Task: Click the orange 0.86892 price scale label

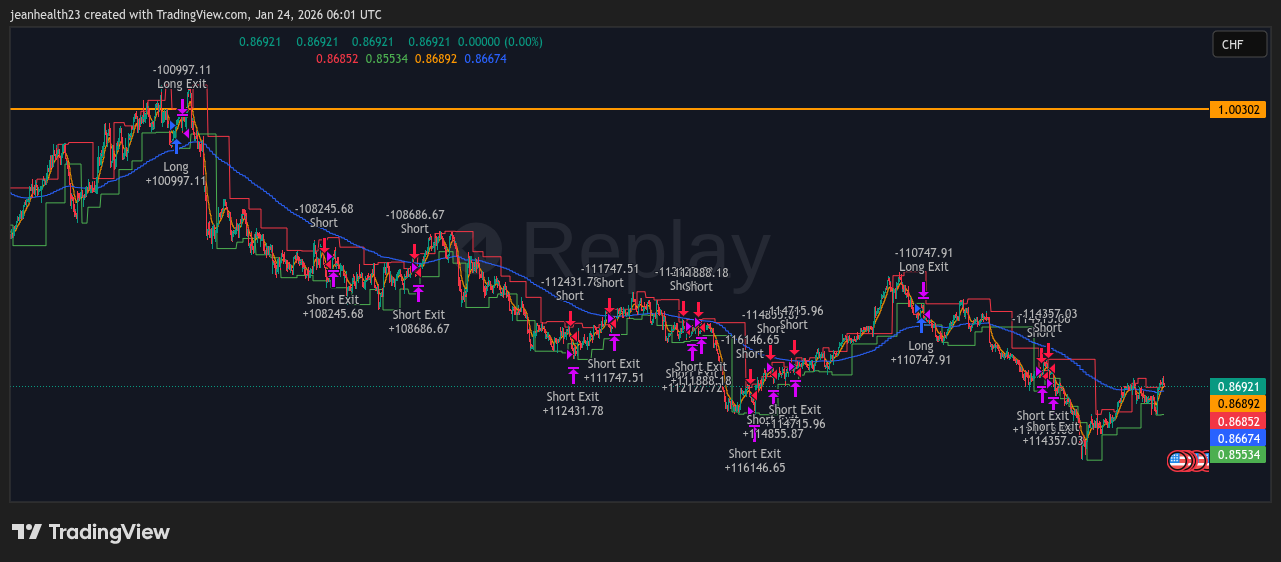Action: pyautogui.click(x=1237, y=403)
